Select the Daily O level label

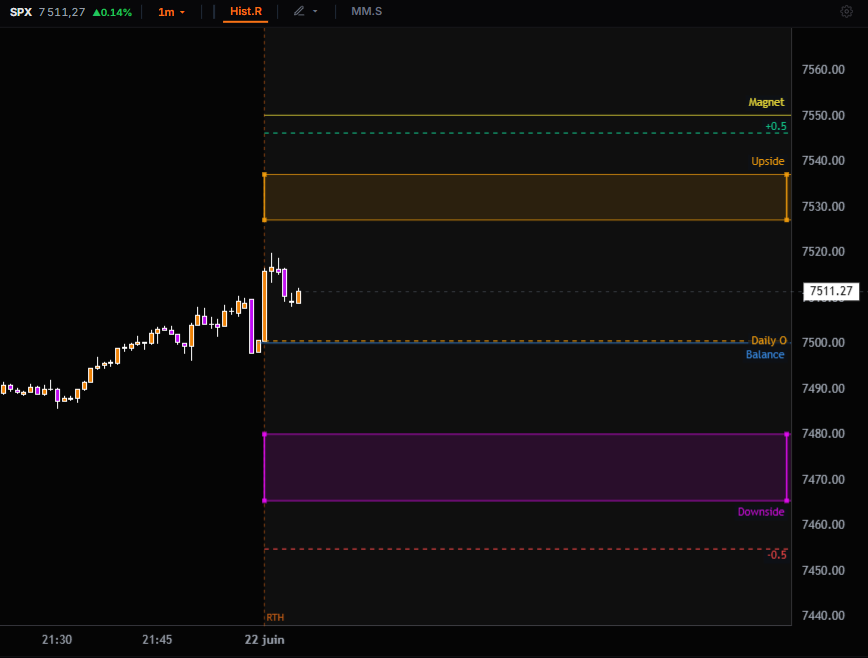(x=768, y=340)
